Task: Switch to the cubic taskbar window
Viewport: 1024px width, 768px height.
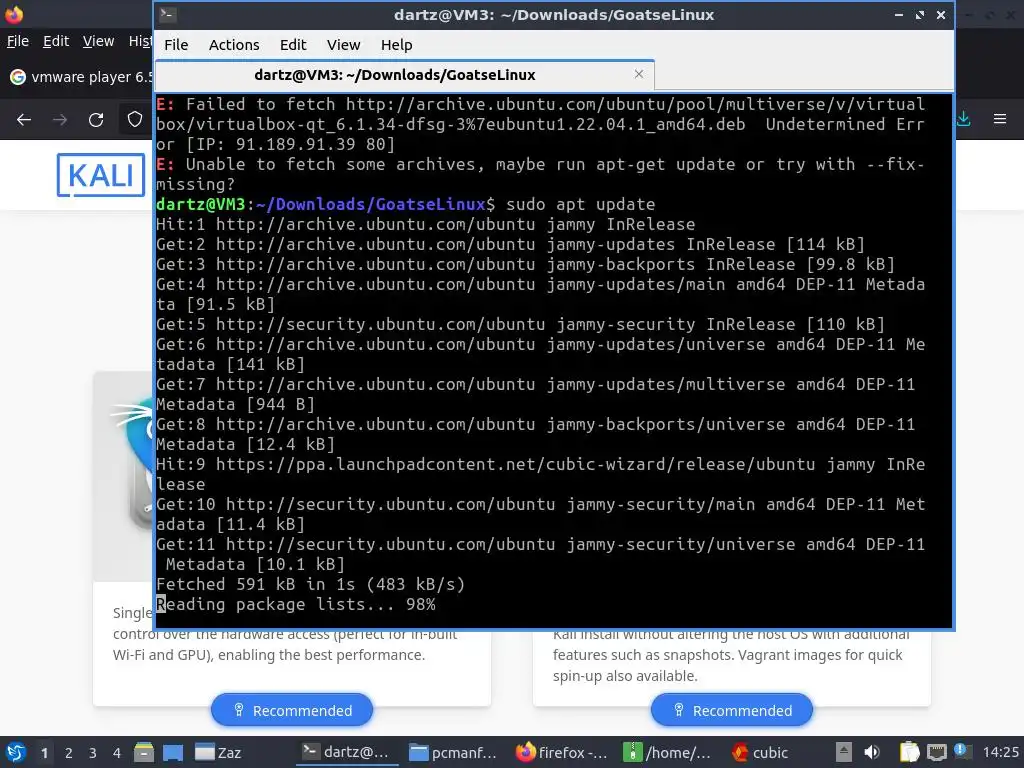Action: [761, 752]
